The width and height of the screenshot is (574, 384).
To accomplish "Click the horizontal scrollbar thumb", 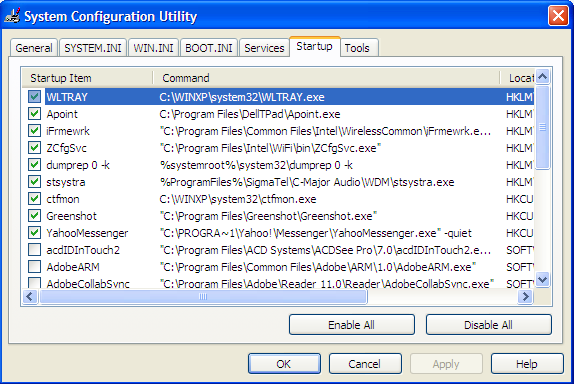I will [x=203, y=297].
